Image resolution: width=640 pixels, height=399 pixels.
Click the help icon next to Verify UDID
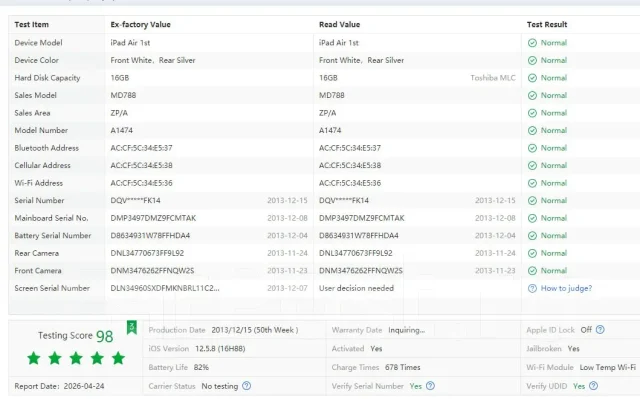coord(593,386)
